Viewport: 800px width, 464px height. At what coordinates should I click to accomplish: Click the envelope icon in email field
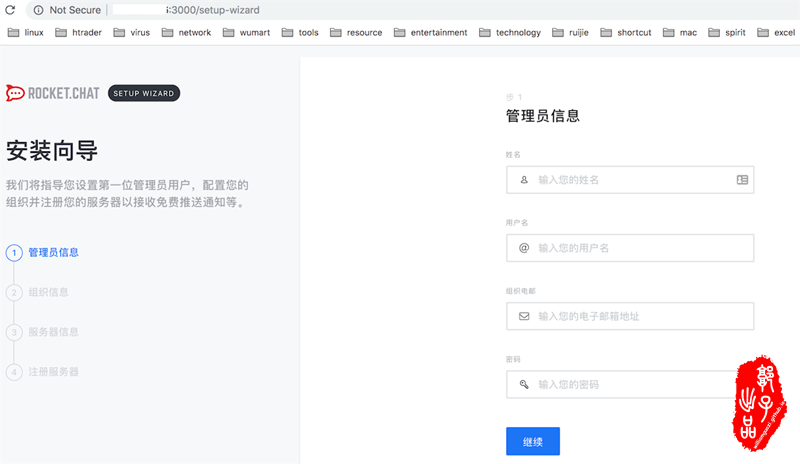524,316
